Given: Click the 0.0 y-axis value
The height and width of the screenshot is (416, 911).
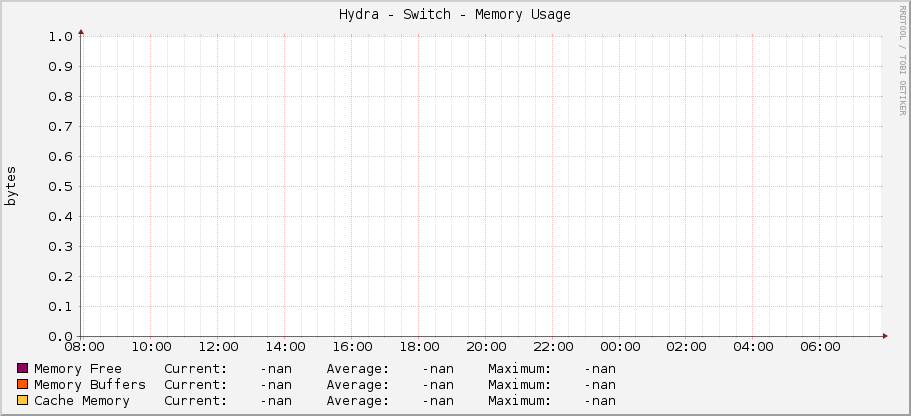Looking at the screenshot, I should [60, 336].
